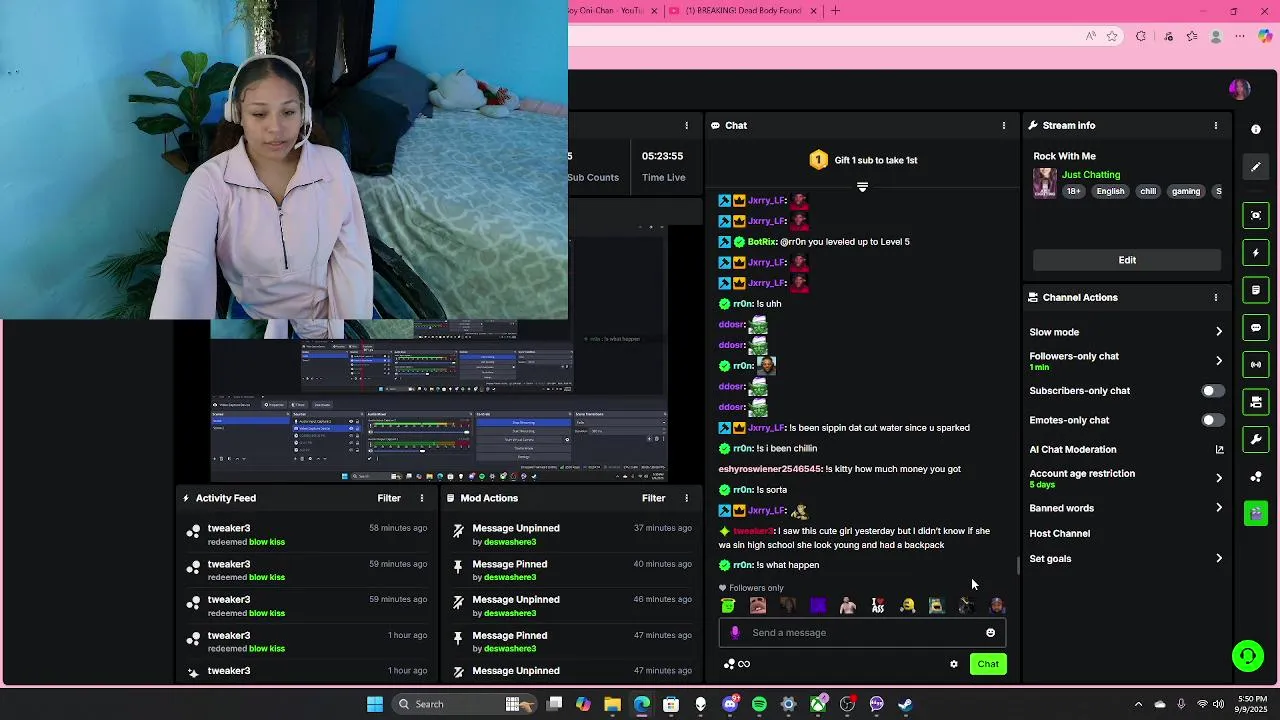Expand Slow mode options

1219,332
